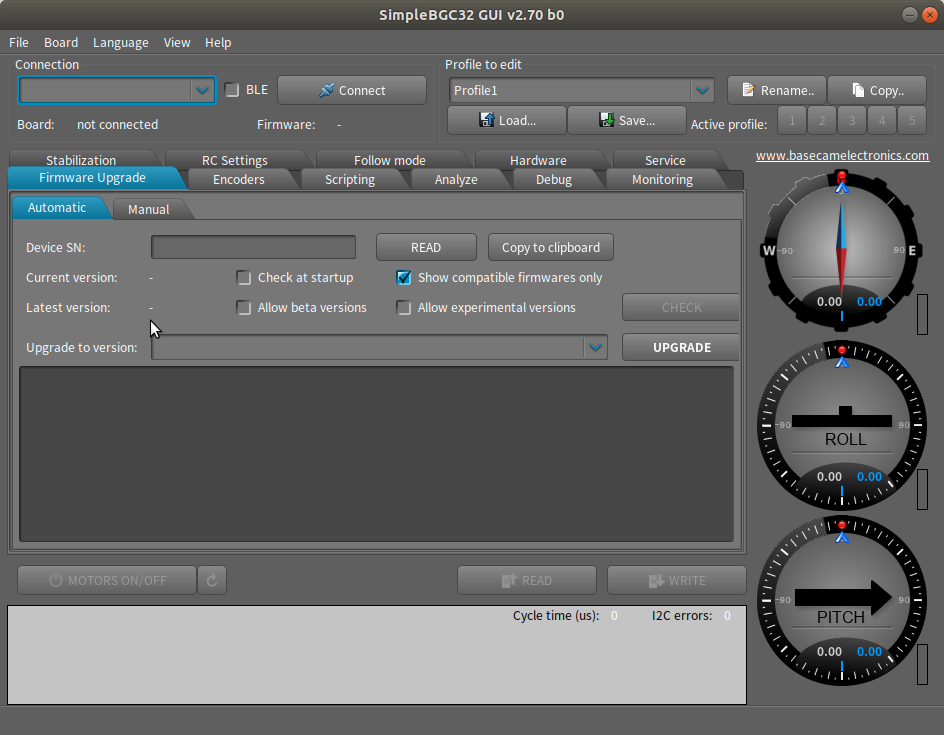Switch to the Scripting tab
The image size is (944, 735).
pyautogui.click(x=350, y=179)
